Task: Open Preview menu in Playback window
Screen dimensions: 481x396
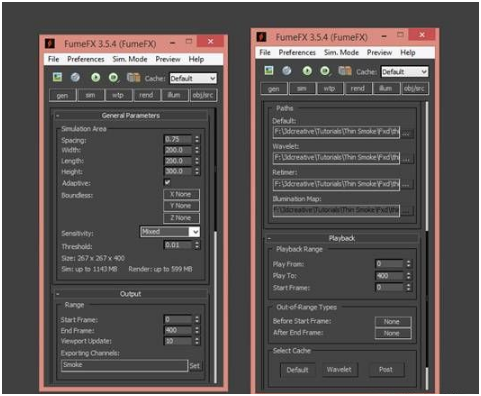Action: pos(379,53)
